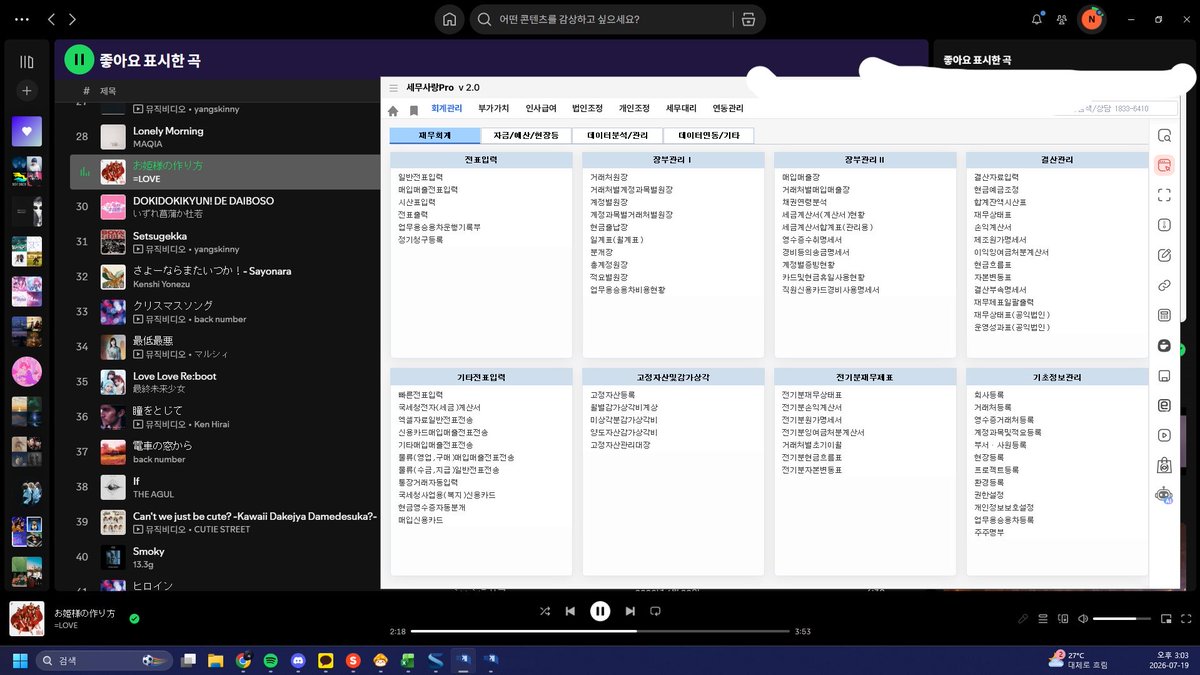1200x675 pixels.
Task: Open 일반전표입력
Action: [x=421, y=177]
